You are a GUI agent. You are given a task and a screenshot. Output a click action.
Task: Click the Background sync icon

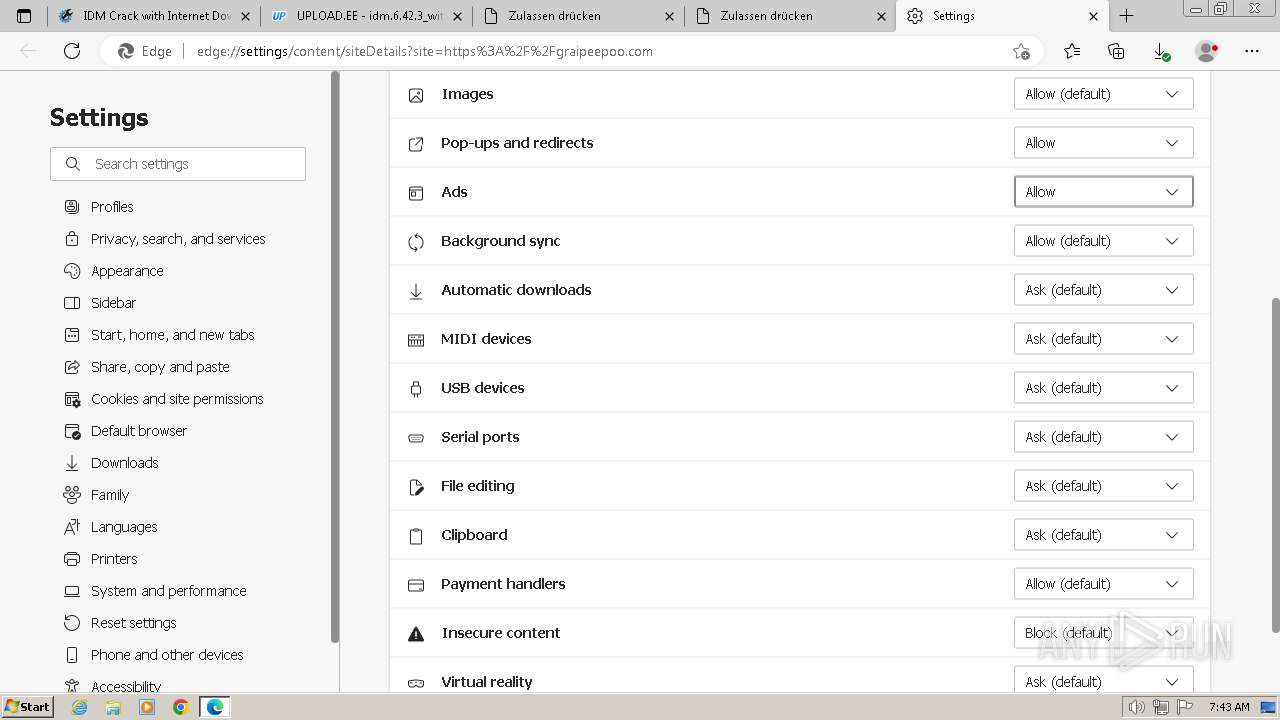point(416,242)
